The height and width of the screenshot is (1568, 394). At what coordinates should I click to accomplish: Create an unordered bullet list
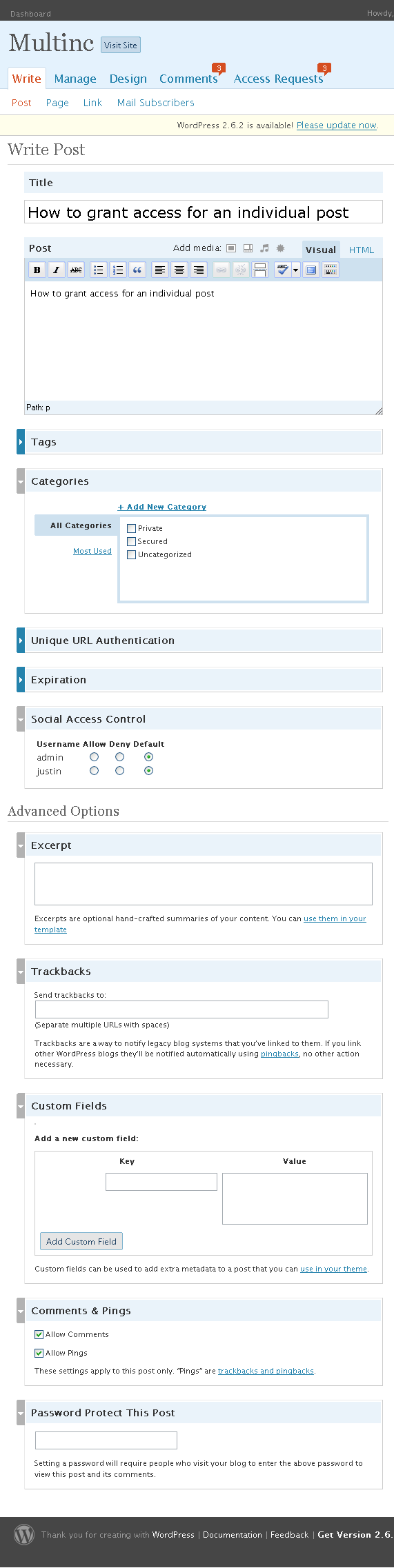(99, 270)
